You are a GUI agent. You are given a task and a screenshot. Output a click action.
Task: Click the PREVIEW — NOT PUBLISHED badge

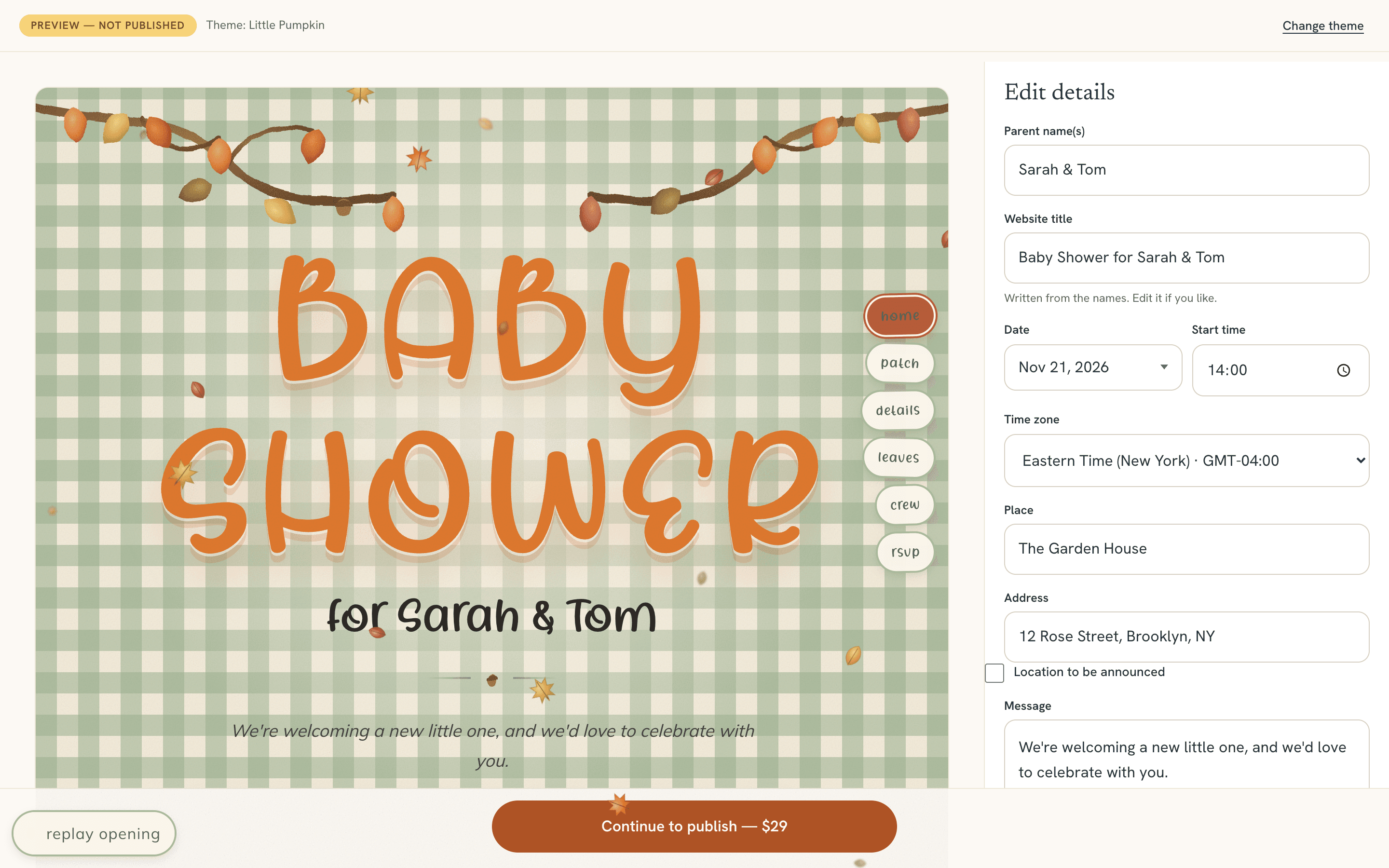point(108,25)
